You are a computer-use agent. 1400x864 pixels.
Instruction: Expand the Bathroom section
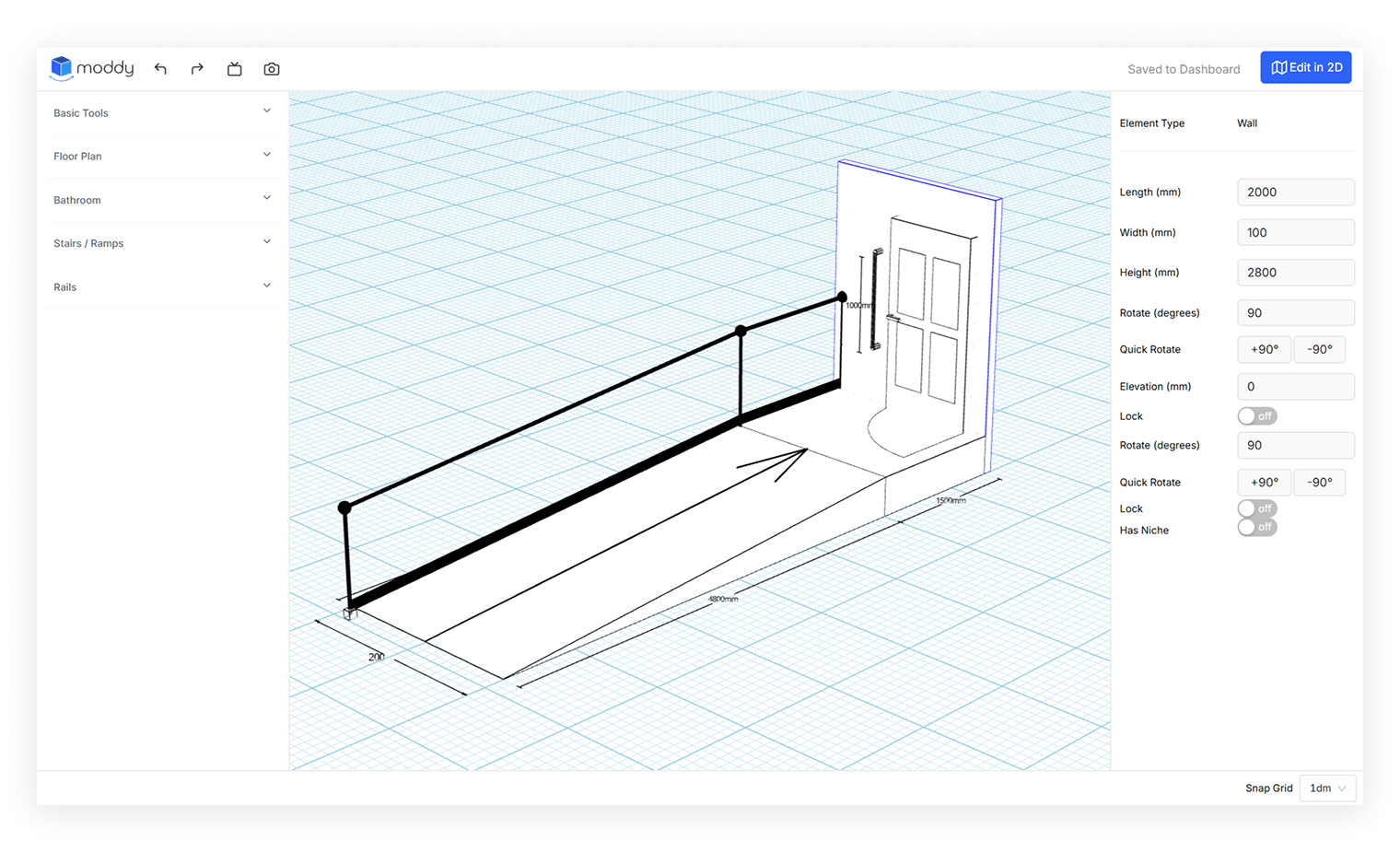162,200
